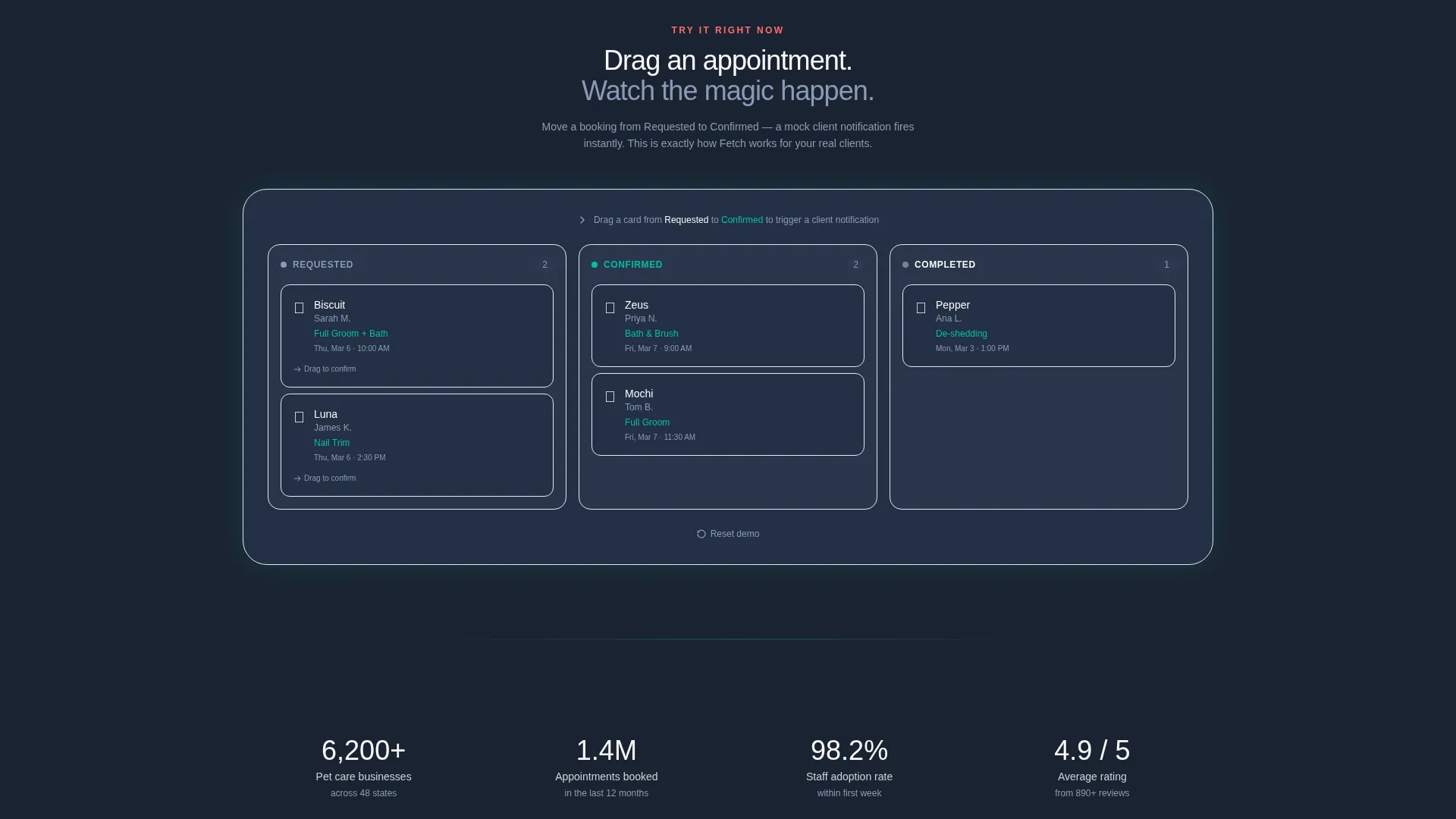Click 'Mon, Mar 3 · 1:00 PM' time
The height and width of the screenshot is (819, 1456).
point(972,349)
